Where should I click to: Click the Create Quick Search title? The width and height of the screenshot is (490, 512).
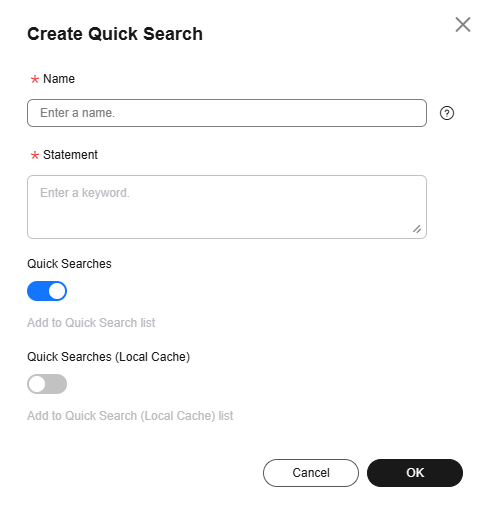(x=115, y=34)
